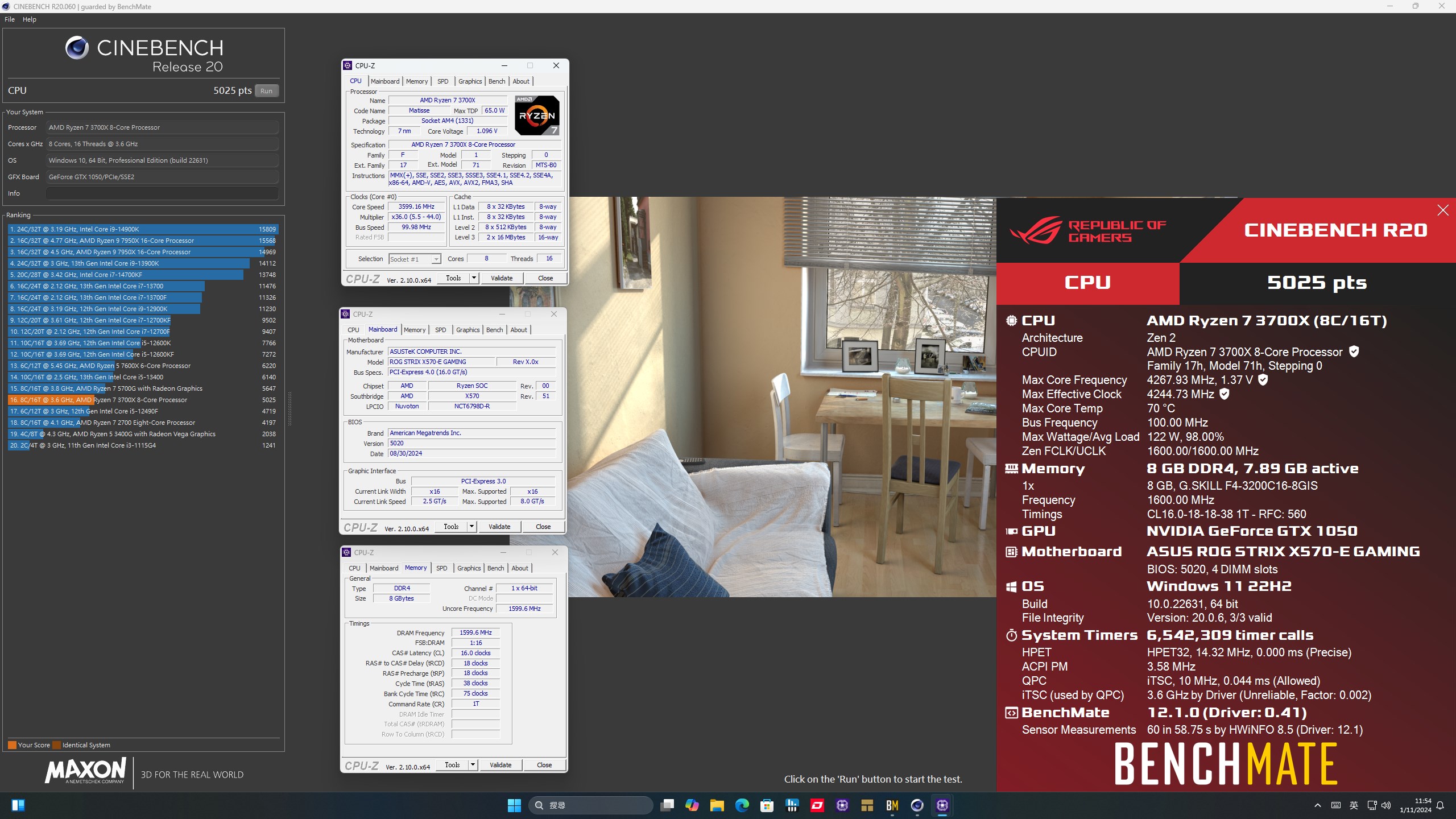This screenshot has width=1456, height=819.
Task: Click the gold tiles taskbar icon
Action: (x=867, y=805)
